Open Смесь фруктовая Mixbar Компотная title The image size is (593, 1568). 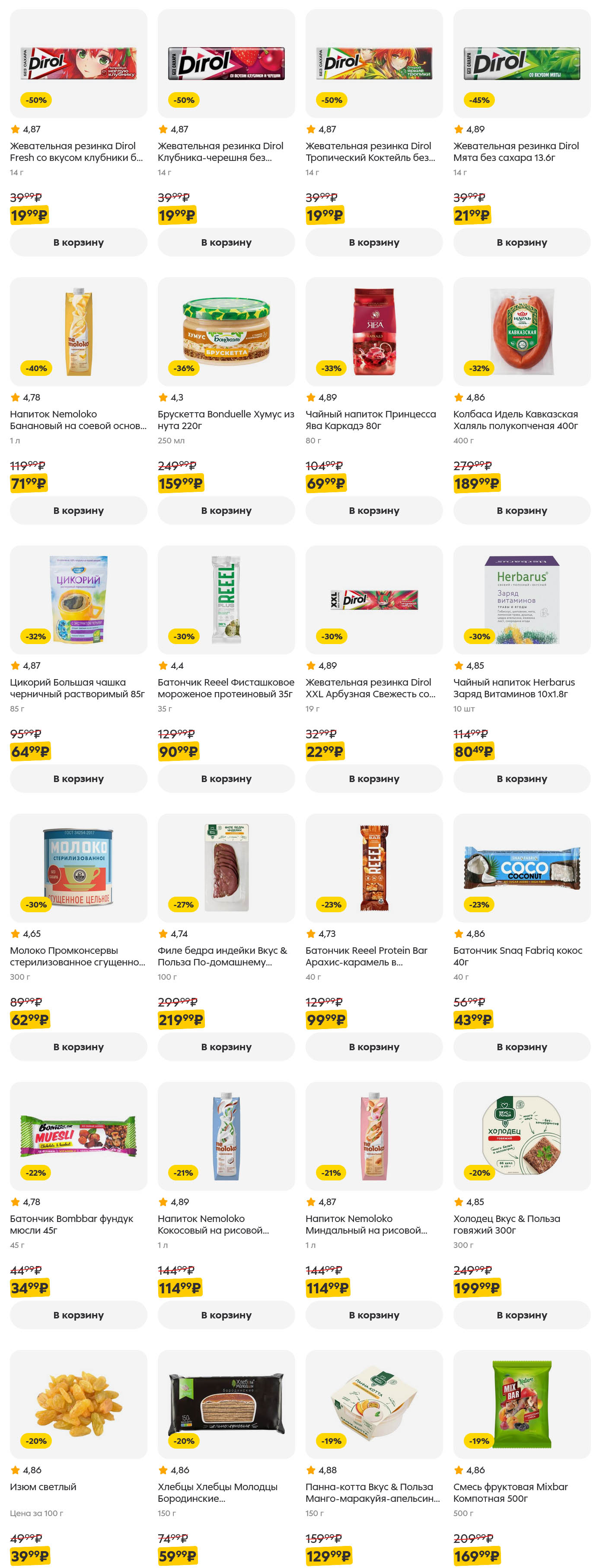(510, 1492)
